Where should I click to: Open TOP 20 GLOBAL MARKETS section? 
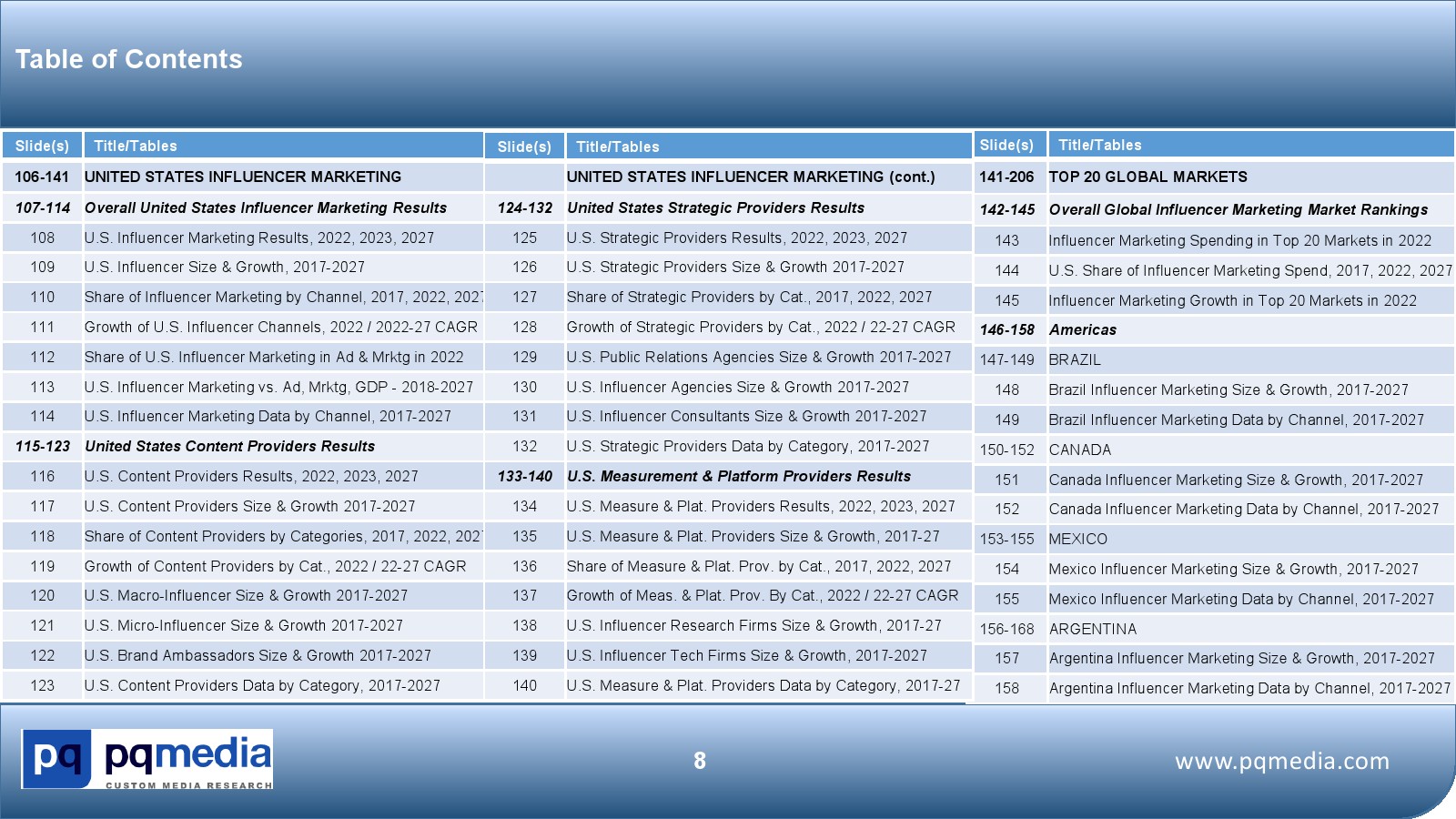[1148, 177]
